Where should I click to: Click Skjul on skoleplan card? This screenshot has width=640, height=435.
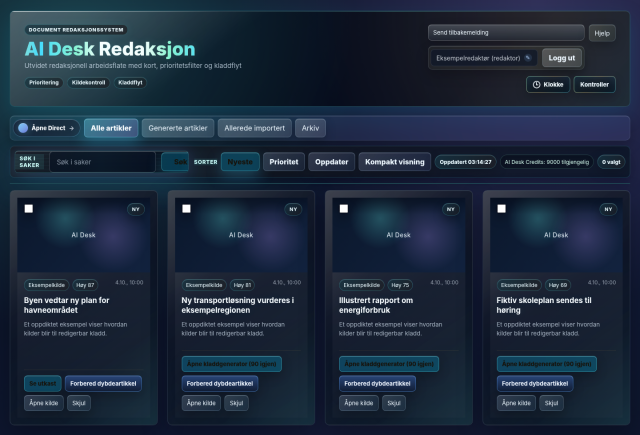coord(551,403)
